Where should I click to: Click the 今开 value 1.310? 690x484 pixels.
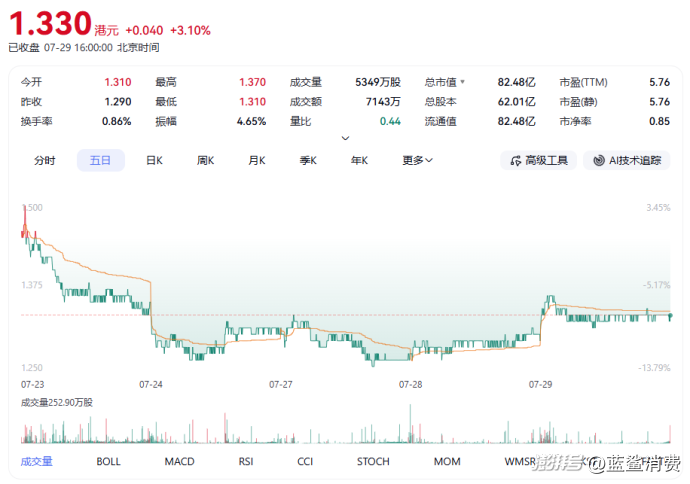pos(118,82)
